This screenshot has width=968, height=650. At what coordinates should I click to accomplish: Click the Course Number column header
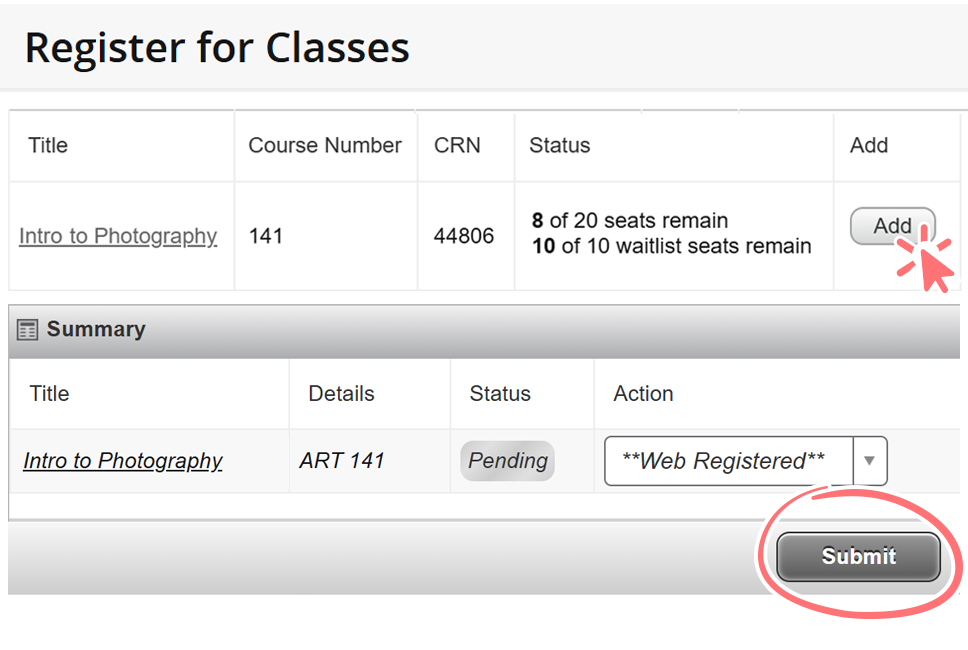[x=324, y=145]
